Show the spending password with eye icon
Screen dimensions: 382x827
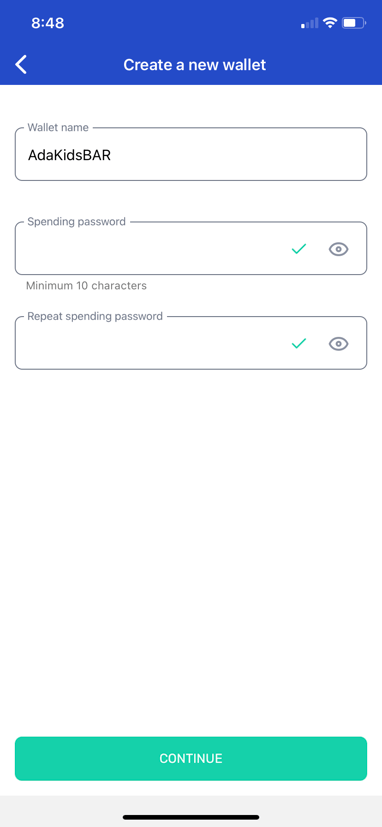[x=339, y=249]
